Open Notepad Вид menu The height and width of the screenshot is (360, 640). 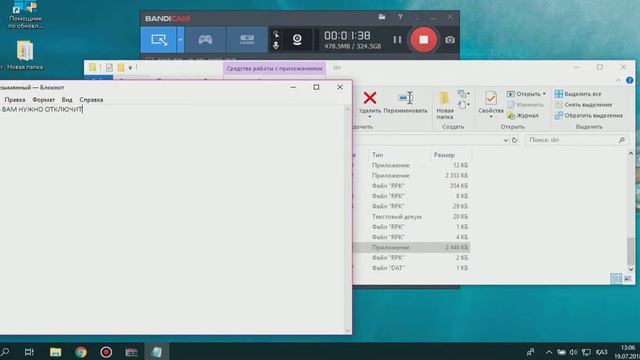67,100
